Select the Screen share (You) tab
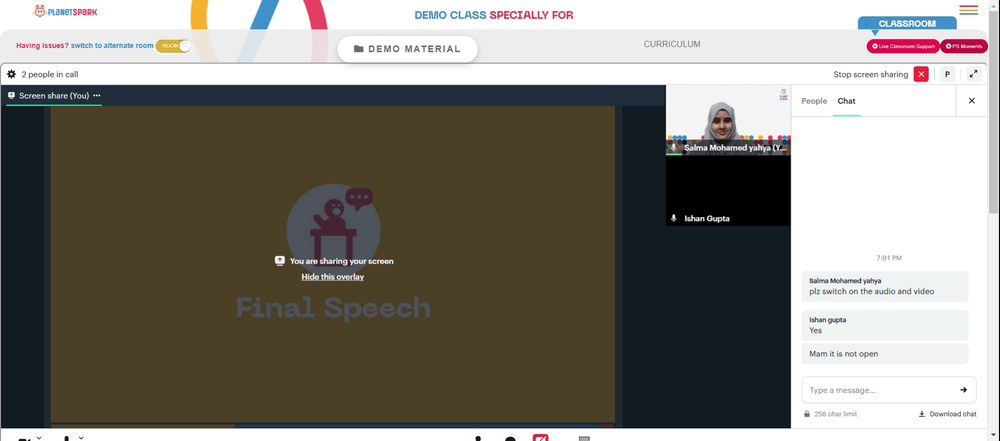1000x441 pixels. (54, 96)
